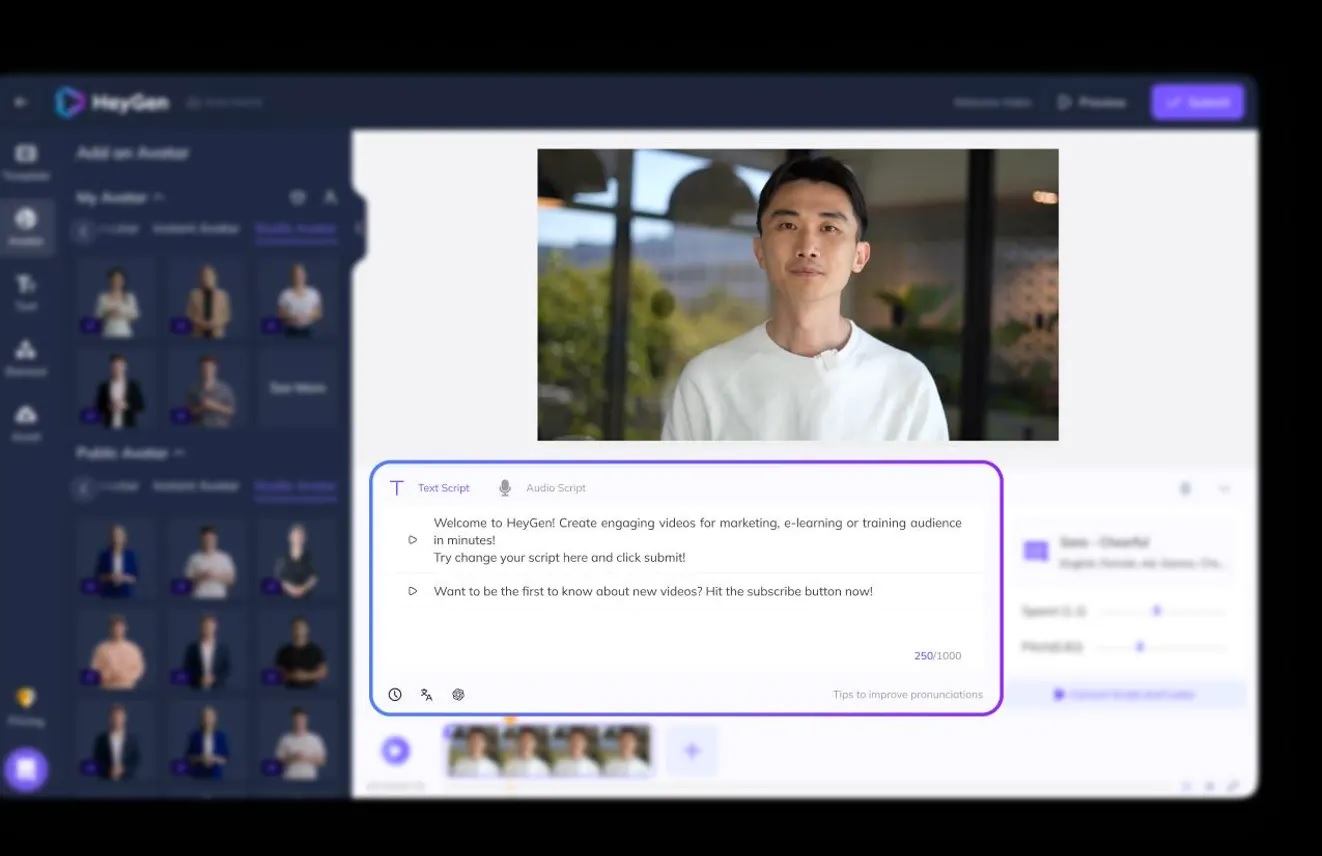Screen dimensions: 1322x856
Task: Choose My Avatar in gray shirt
Action: point(208,388)
